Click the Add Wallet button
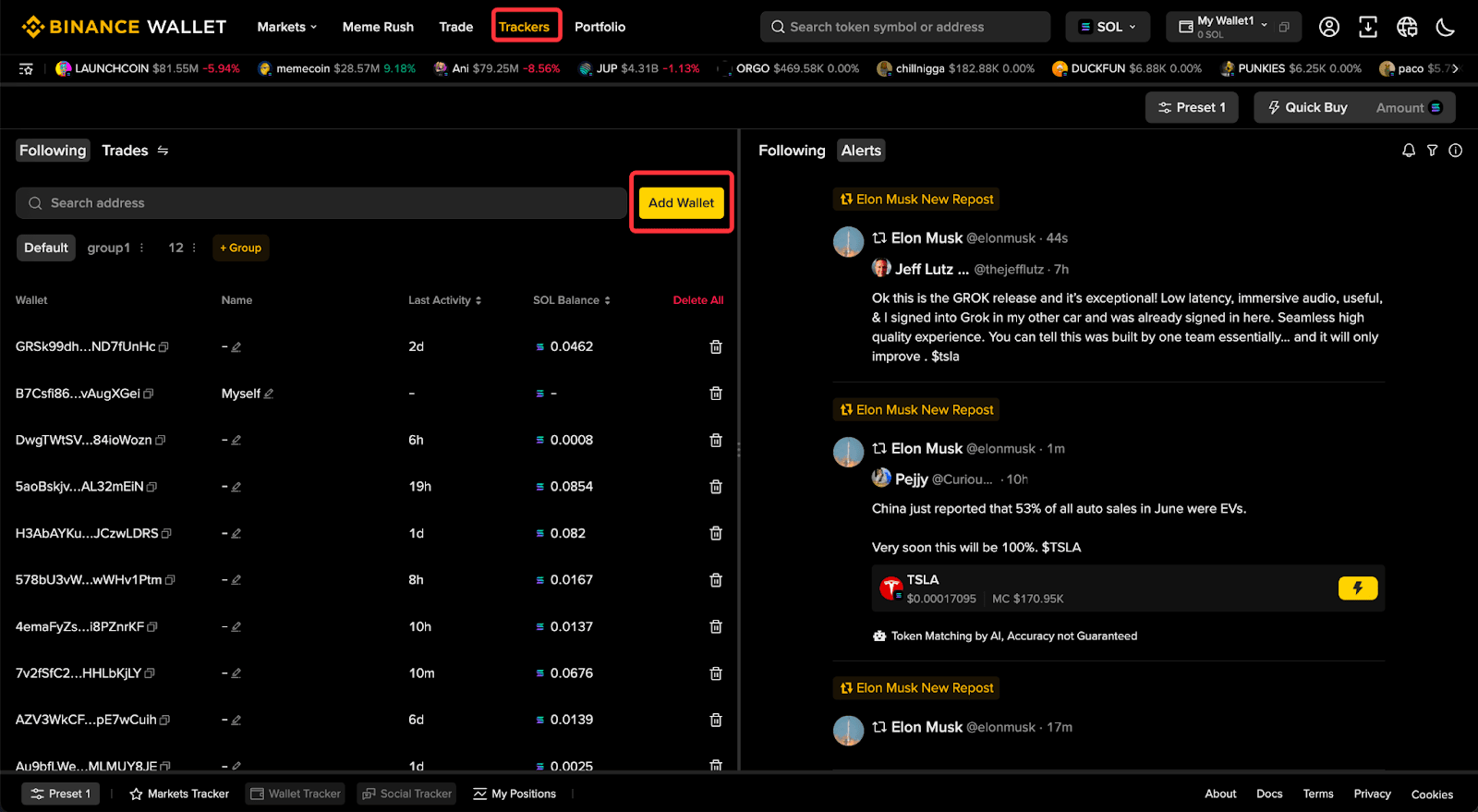This screenshot has height=812, width=1478. [682, 202]
